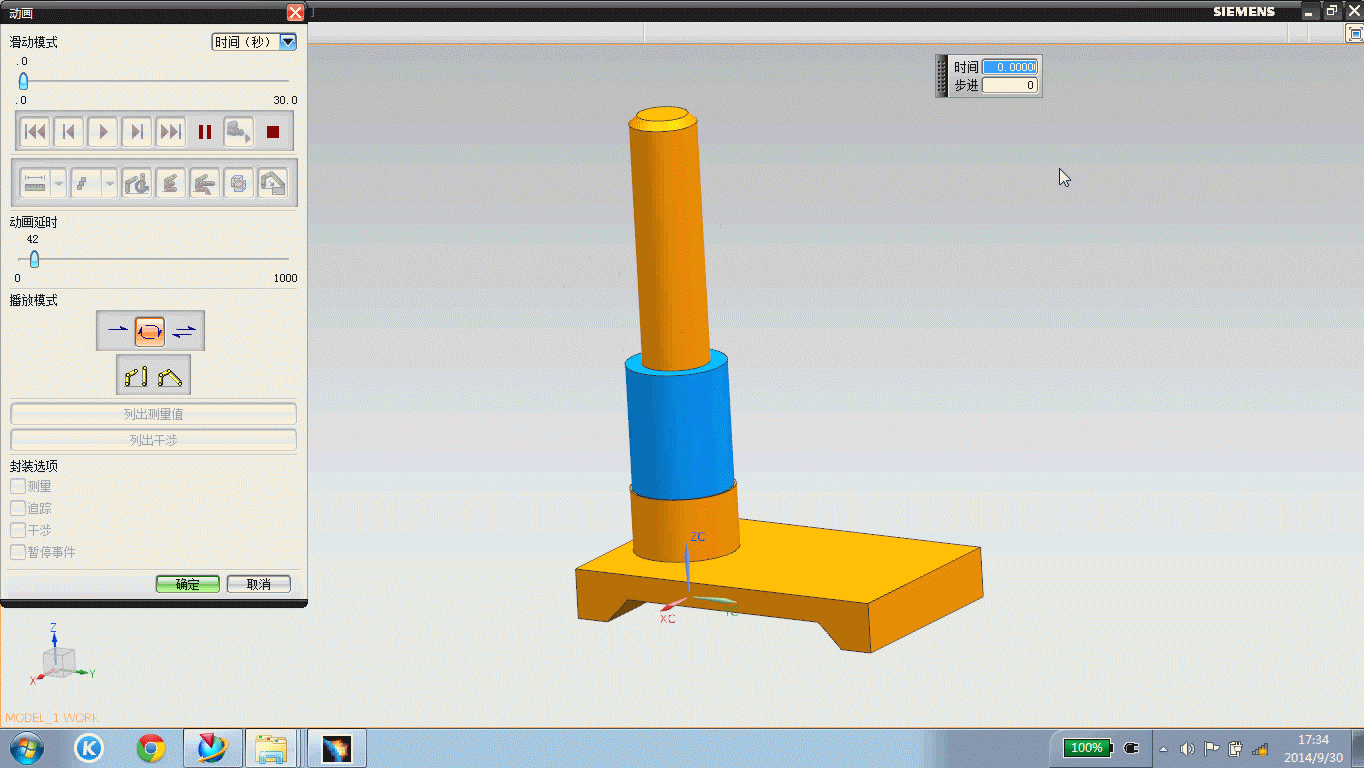The height and width of the screenshot is (768, 1366).
Task: Open the taskbar clock showing 17:34
Action: click(1314, 748)
